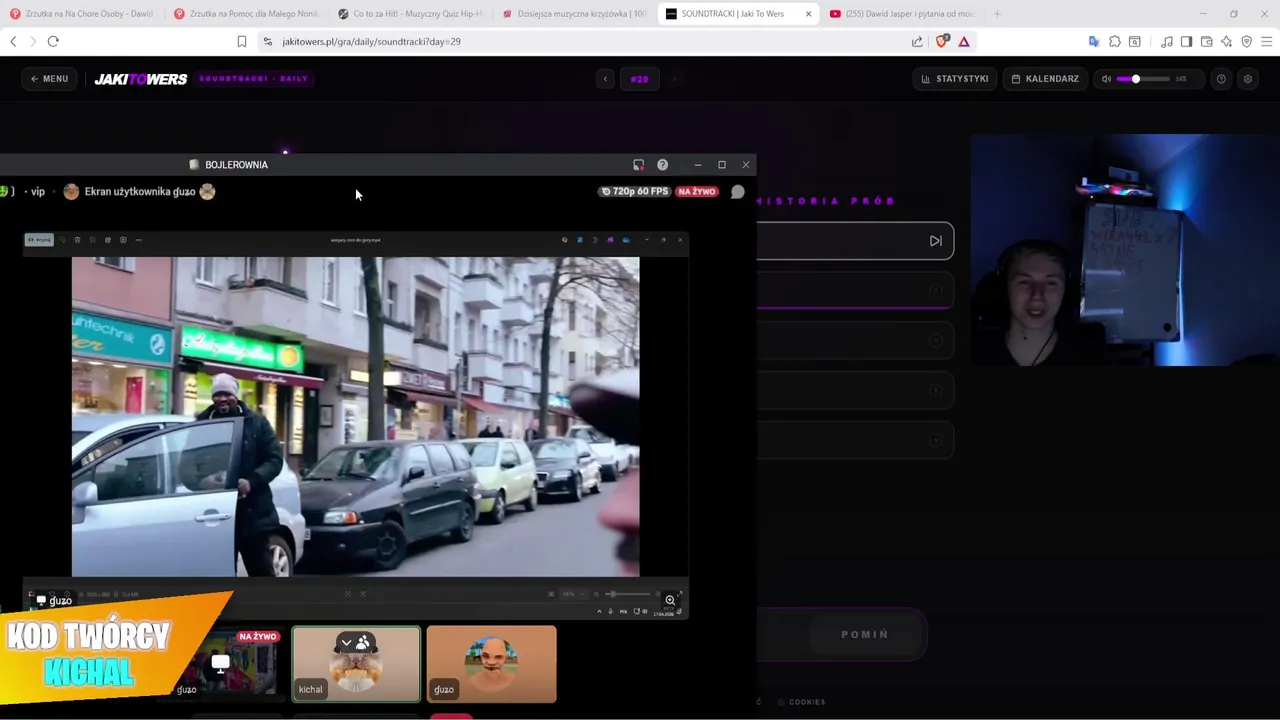
Task: Open a new browser tab
Action: click(996, 14)
